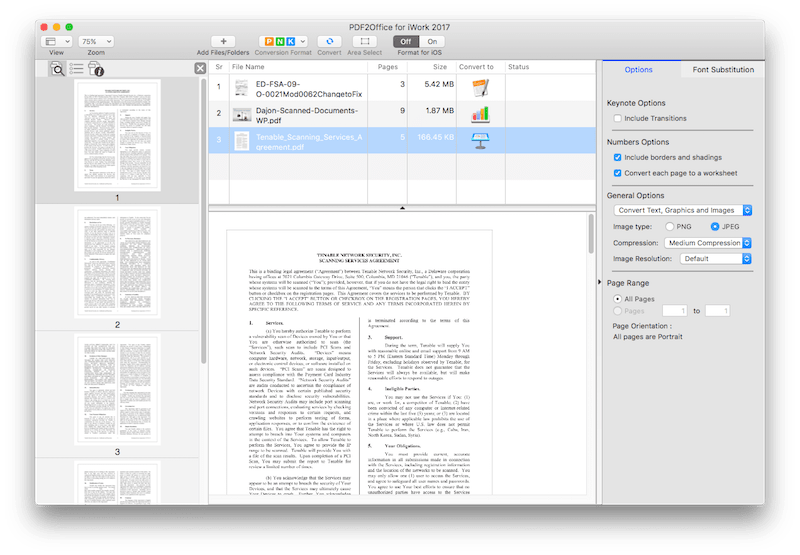Click the page range end field
Screen dimensions: 800x555
click(717, 311)
